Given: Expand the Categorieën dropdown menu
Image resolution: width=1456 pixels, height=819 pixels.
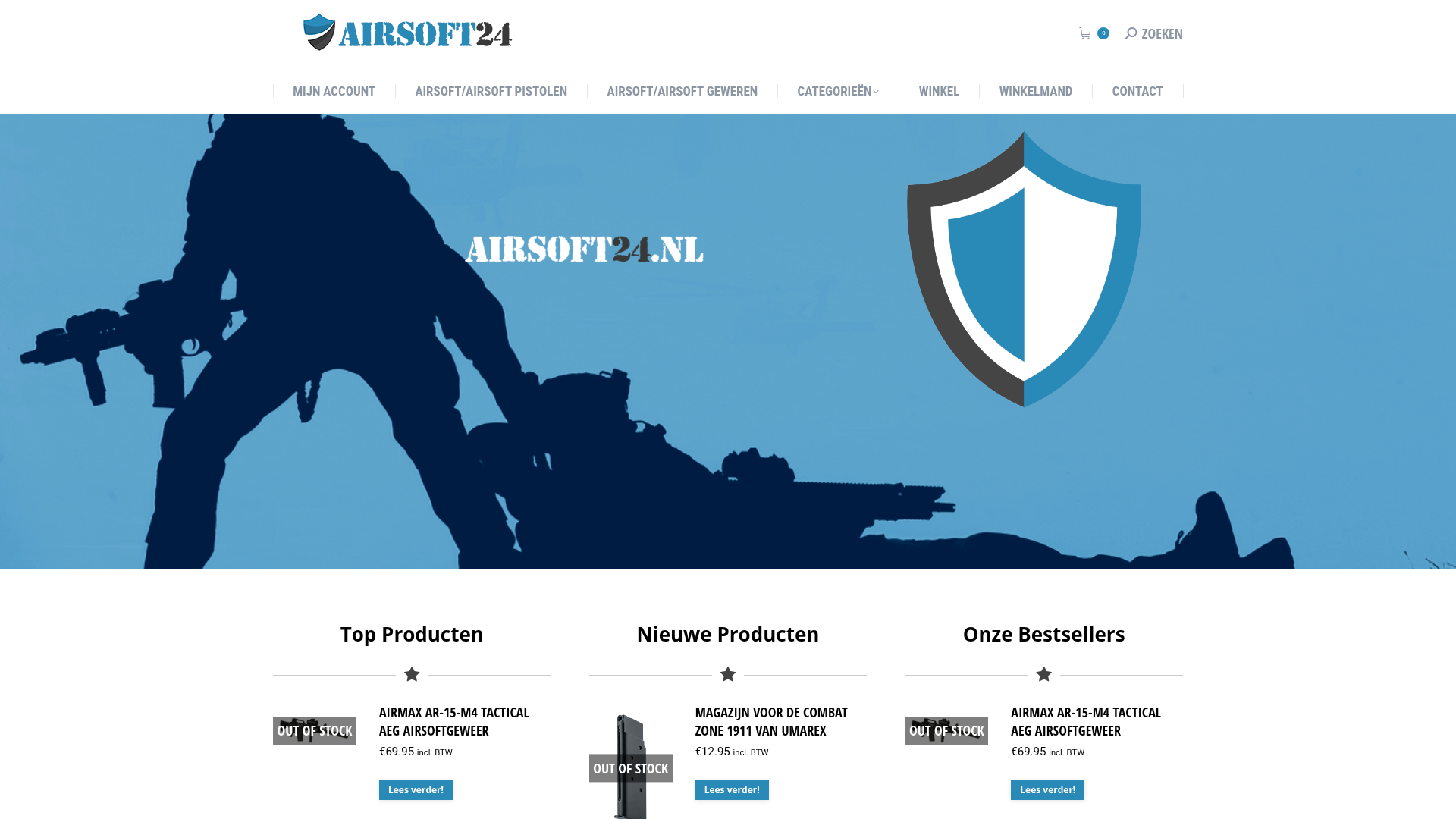Looking at the screenshot, I should [x=837, y=91].
